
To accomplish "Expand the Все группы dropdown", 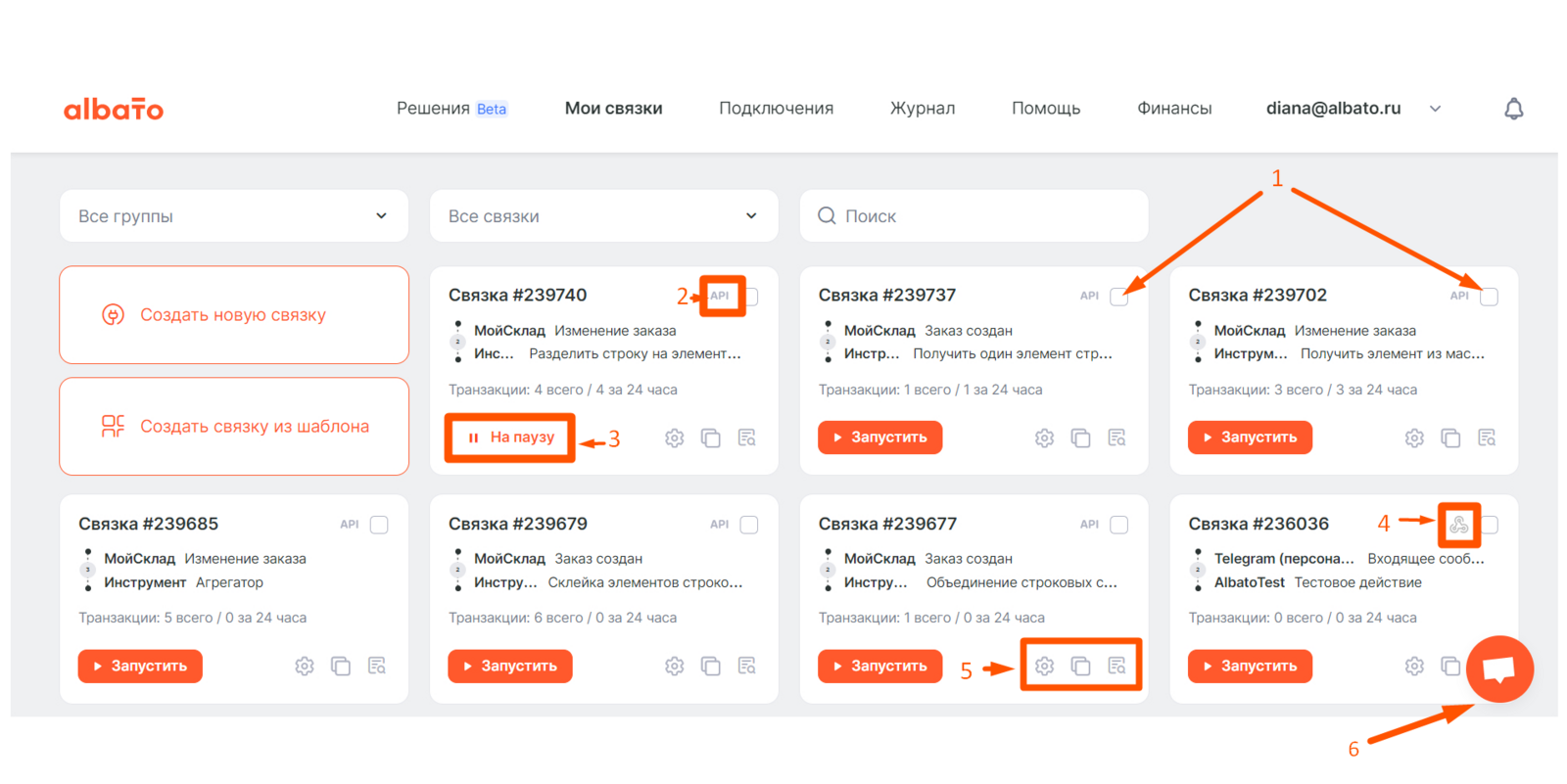I will [233, 216].
